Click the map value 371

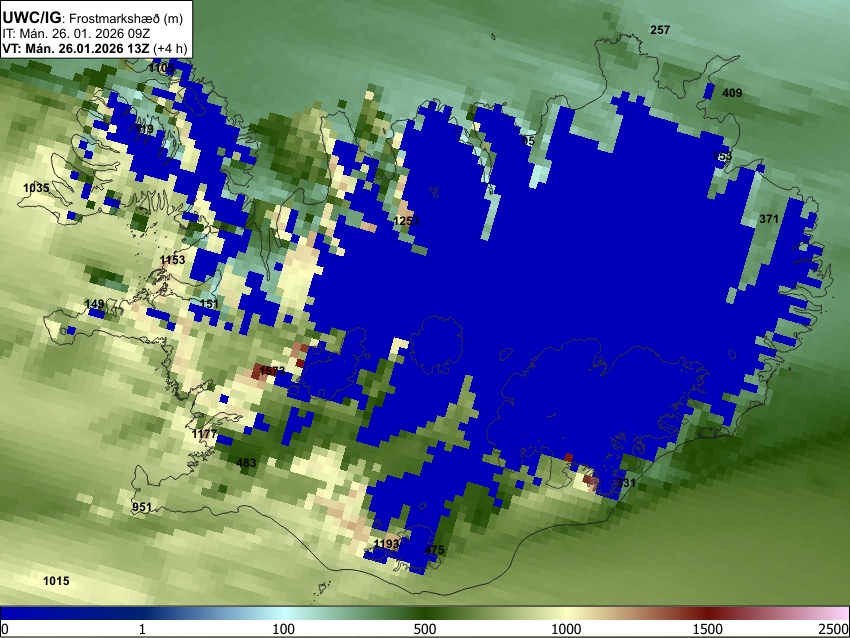769,219
